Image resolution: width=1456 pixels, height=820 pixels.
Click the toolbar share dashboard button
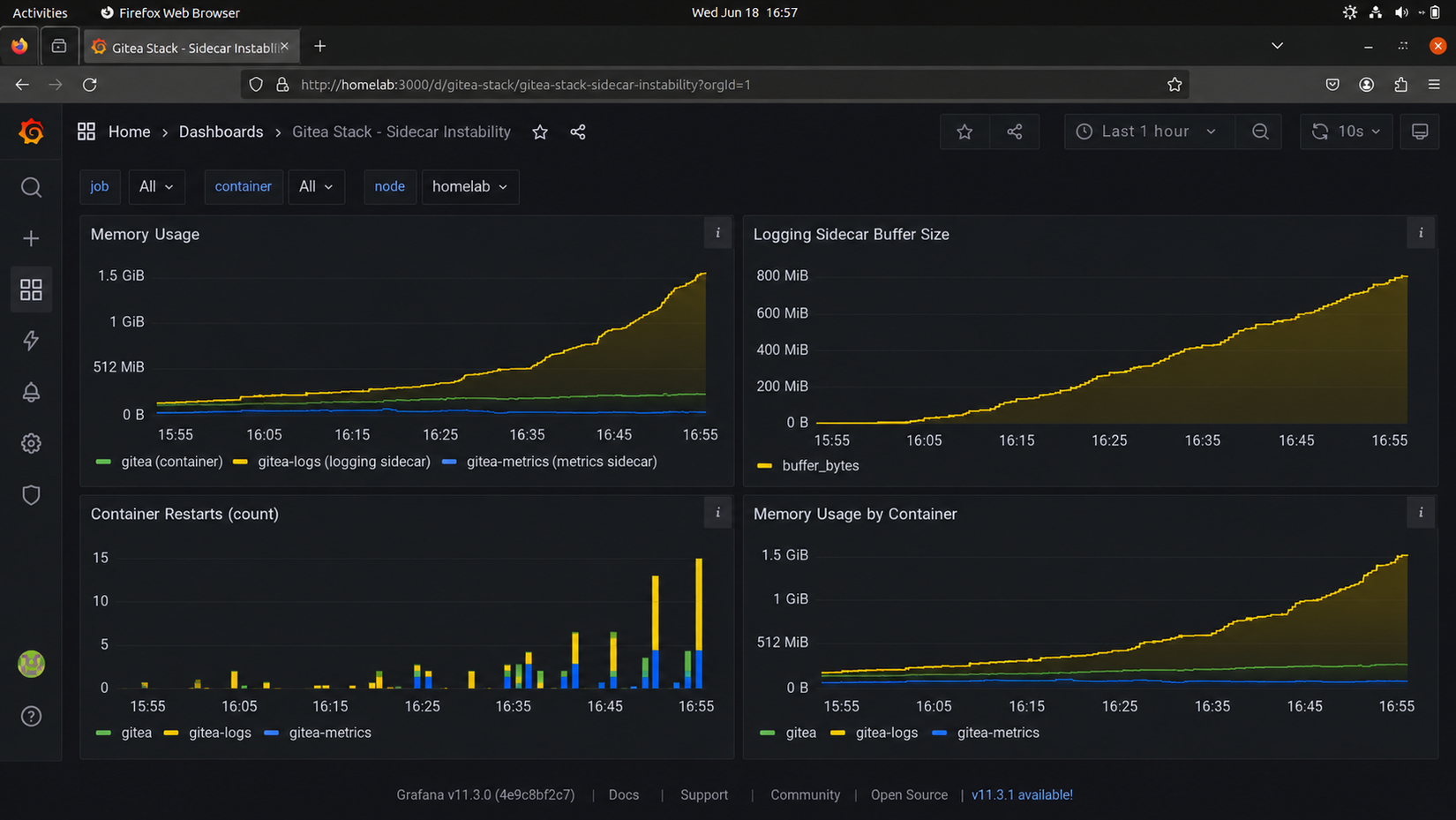pos(1015,132)
